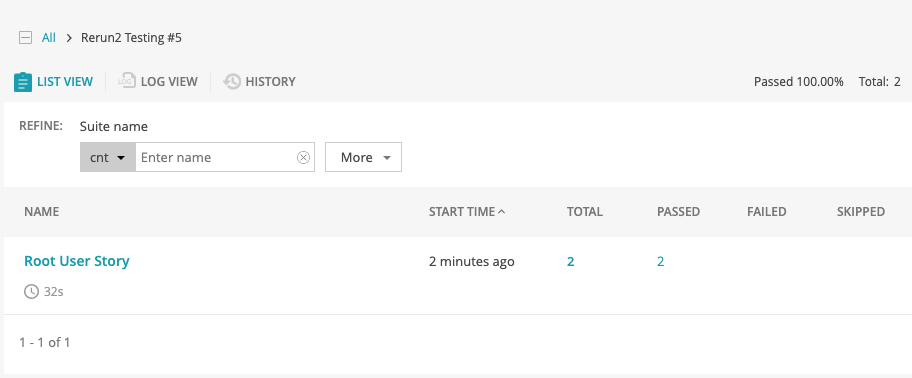Sort by the NAME column header
912x378 pixels.
coord(41,212)
